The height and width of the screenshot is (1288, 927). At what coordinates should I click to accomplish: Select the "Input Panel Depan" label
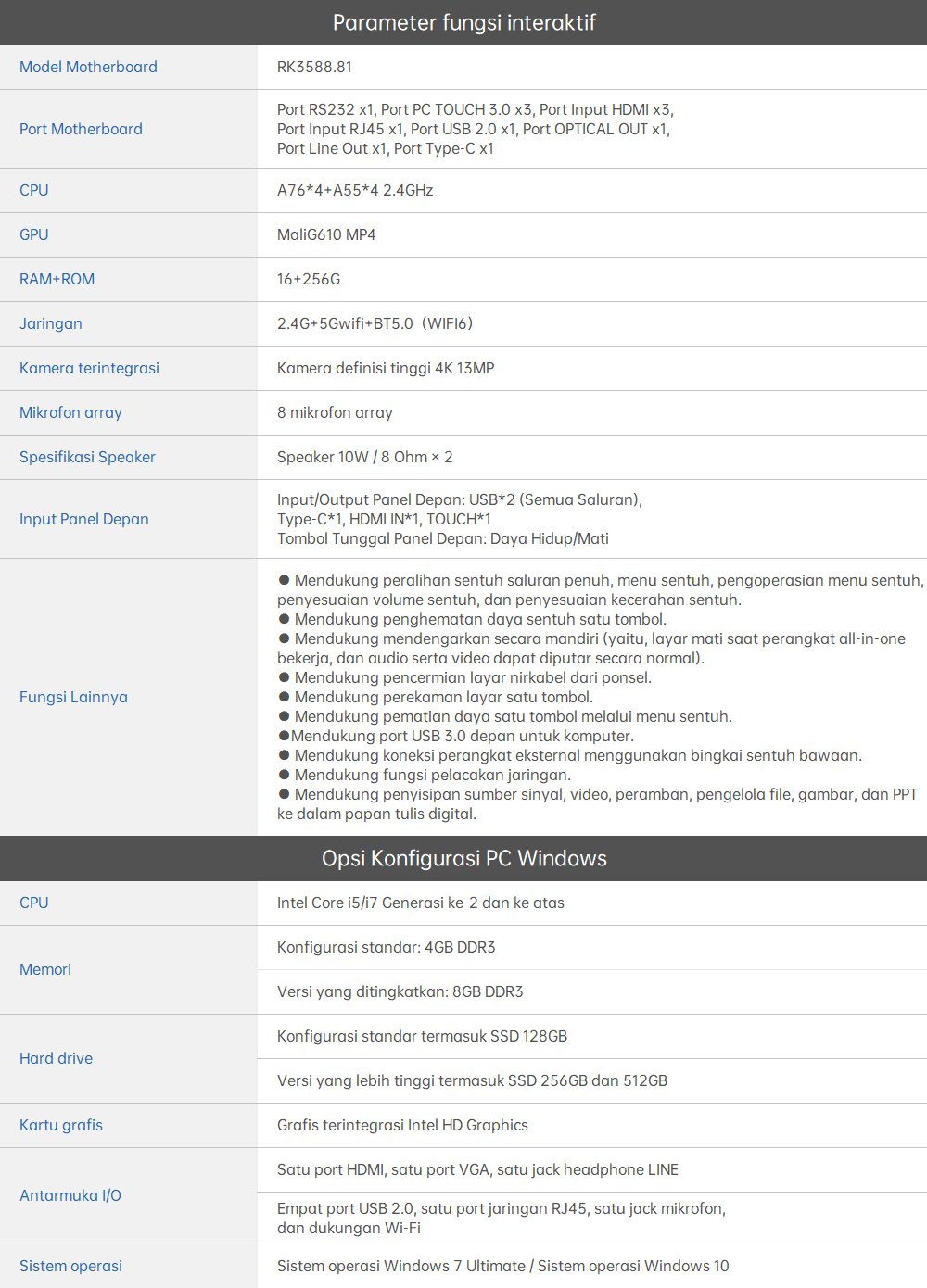coord(84,519)
